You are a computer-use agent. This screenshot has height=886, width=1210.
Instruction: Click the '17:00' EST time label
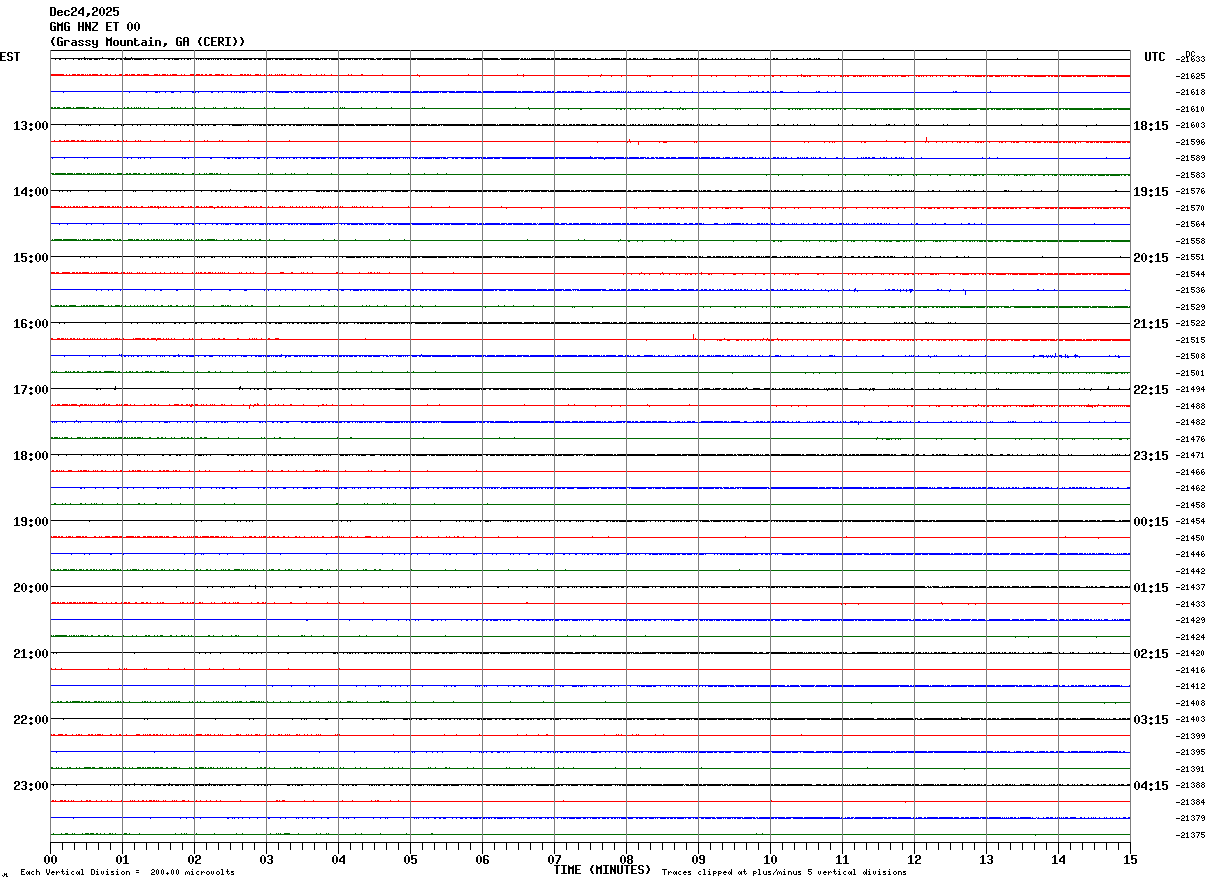pyautogui.click(x=30, y=390)
